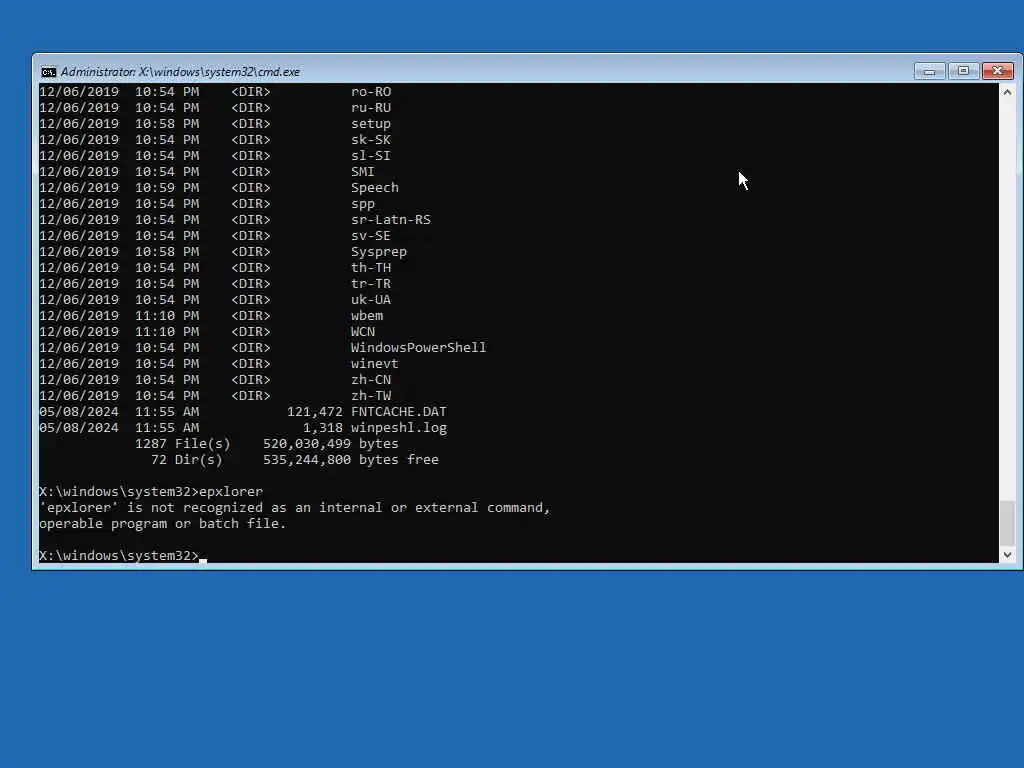Click the 'tr-TR' directory entry
1024x768 pixels.
pyautogui.click(x=371, y=284)
